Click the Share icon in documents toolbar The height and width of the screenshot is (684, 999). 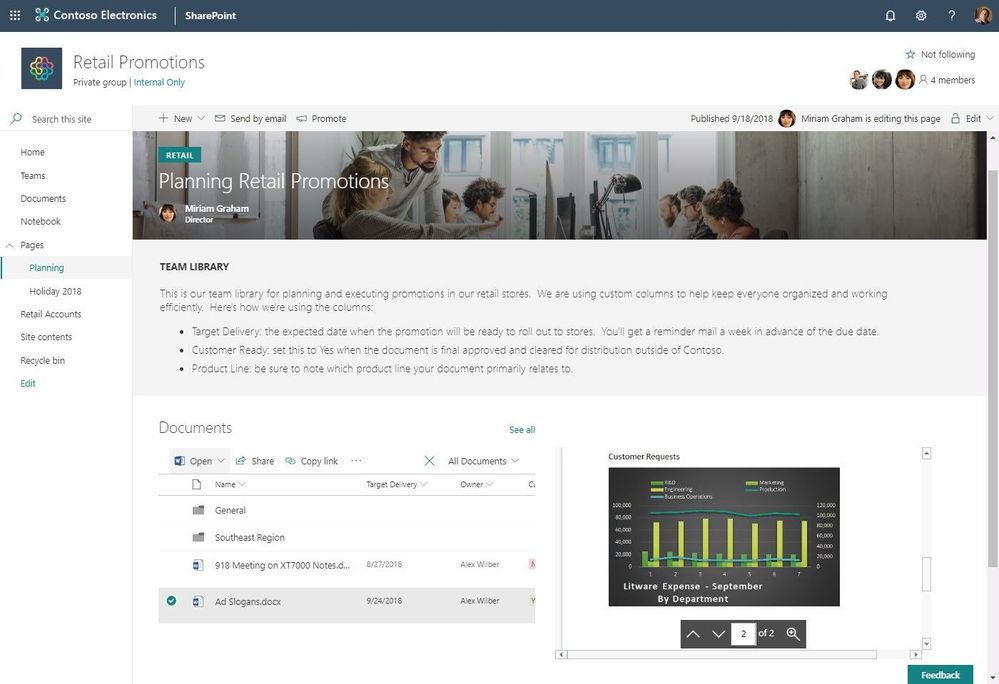241,460
